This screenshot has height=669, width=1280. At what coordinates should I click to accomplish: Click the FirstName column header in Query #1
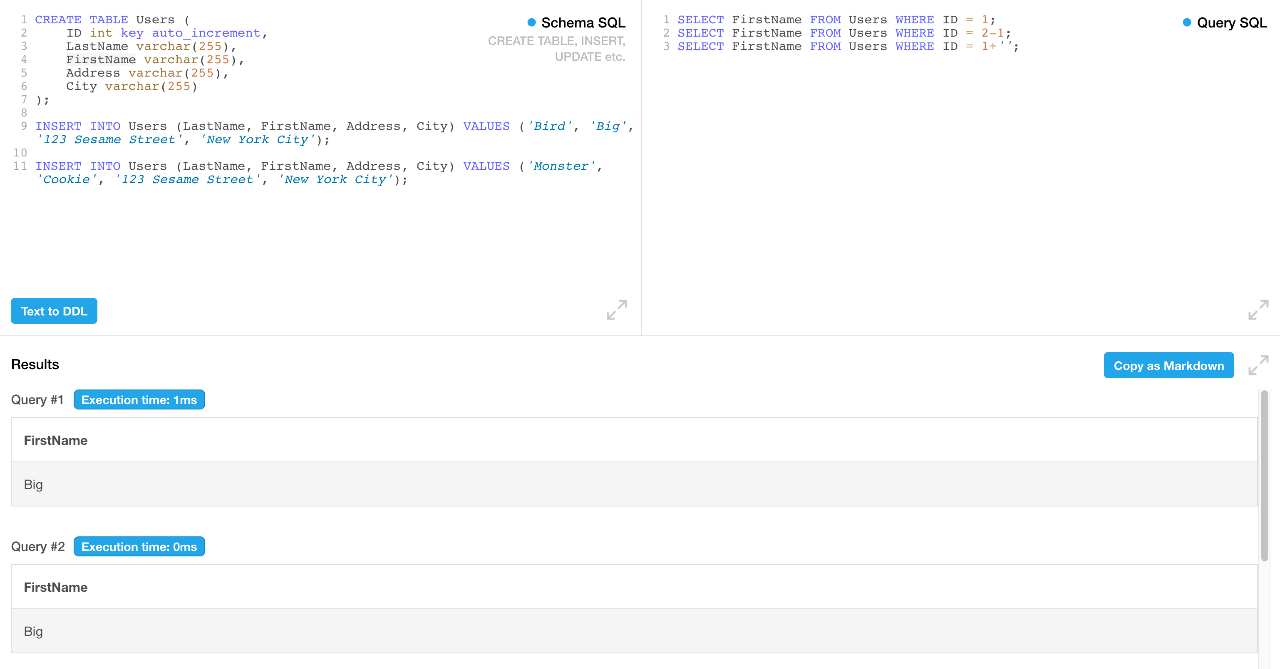pos(55,440)
